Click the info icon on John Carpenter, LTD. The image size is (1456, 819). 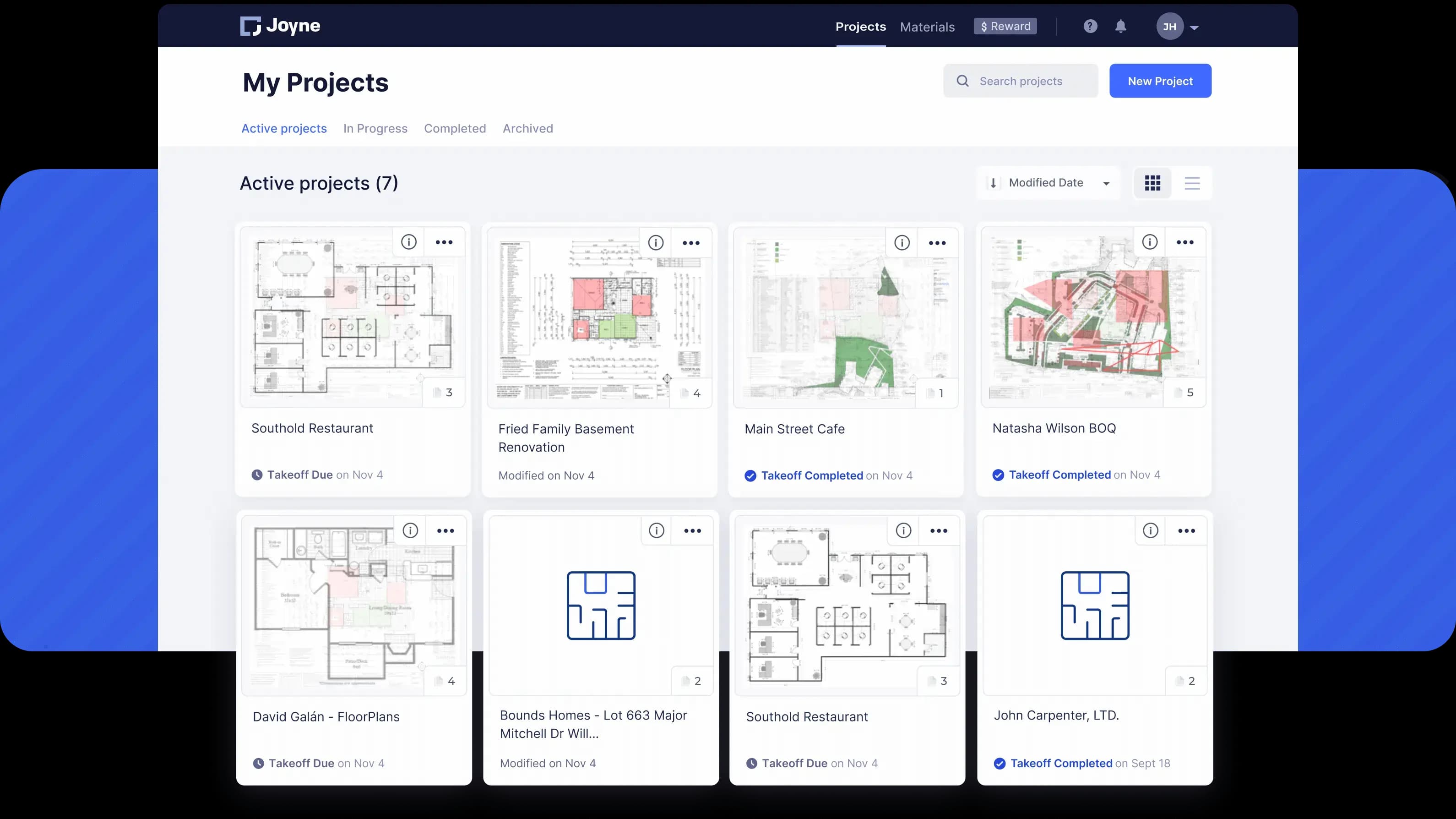(1150, 530)
